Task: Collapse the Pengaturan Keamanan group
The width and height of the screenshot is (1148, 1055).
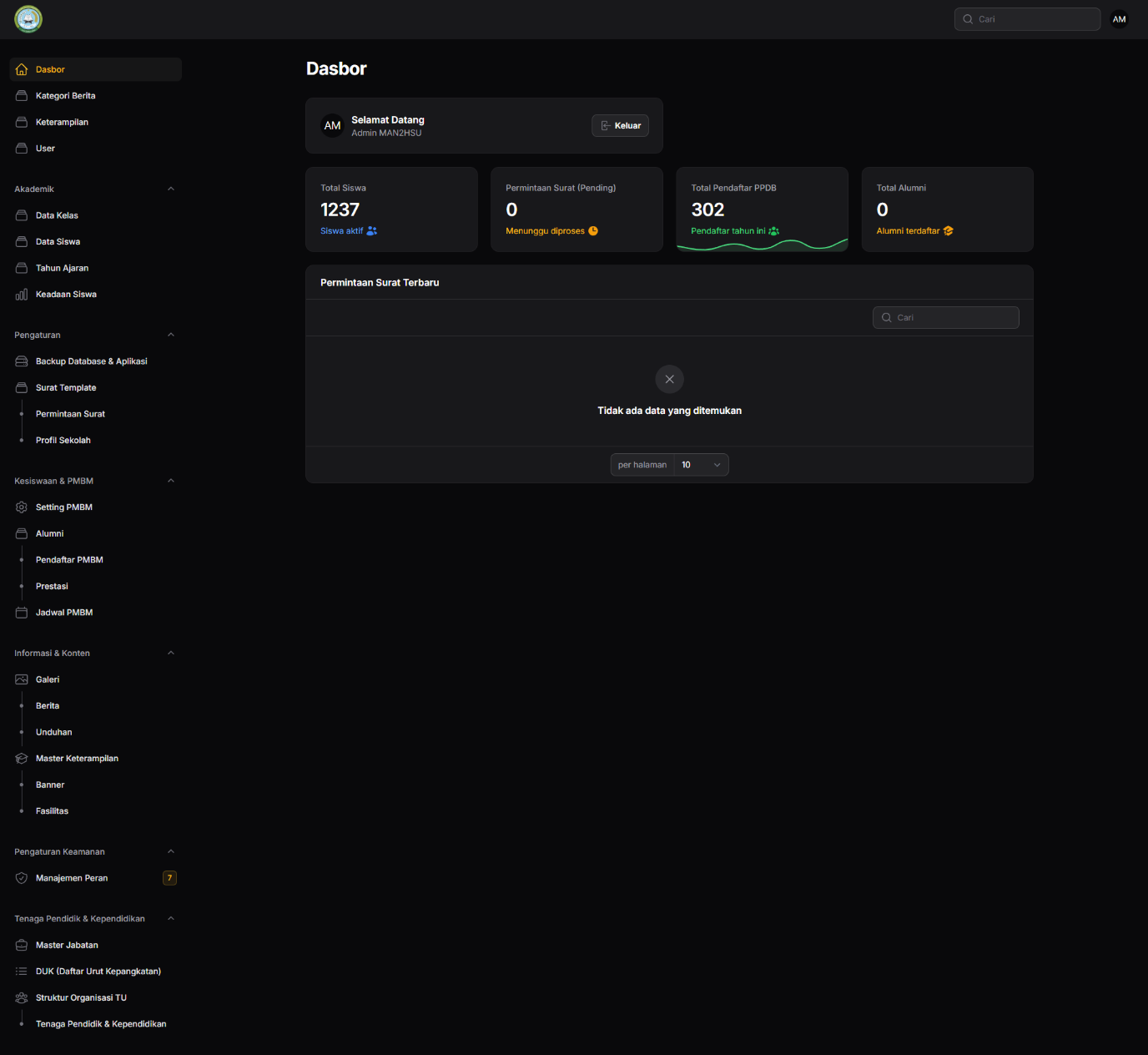Action: pyautogui.click(x=171, y=851)
